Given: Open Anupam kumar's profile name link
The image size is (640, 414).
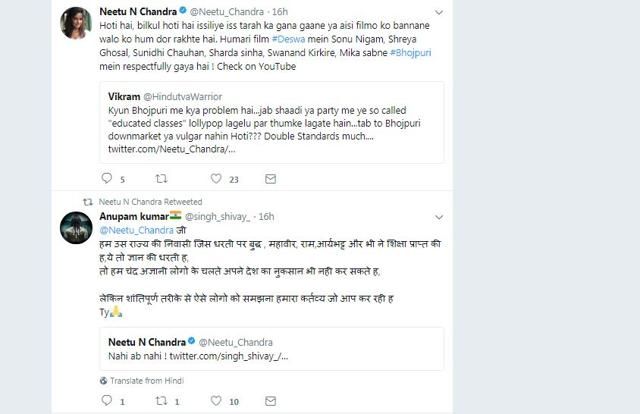Looking at the screenshot, I should pyautogui.click(x=134, y=216).
